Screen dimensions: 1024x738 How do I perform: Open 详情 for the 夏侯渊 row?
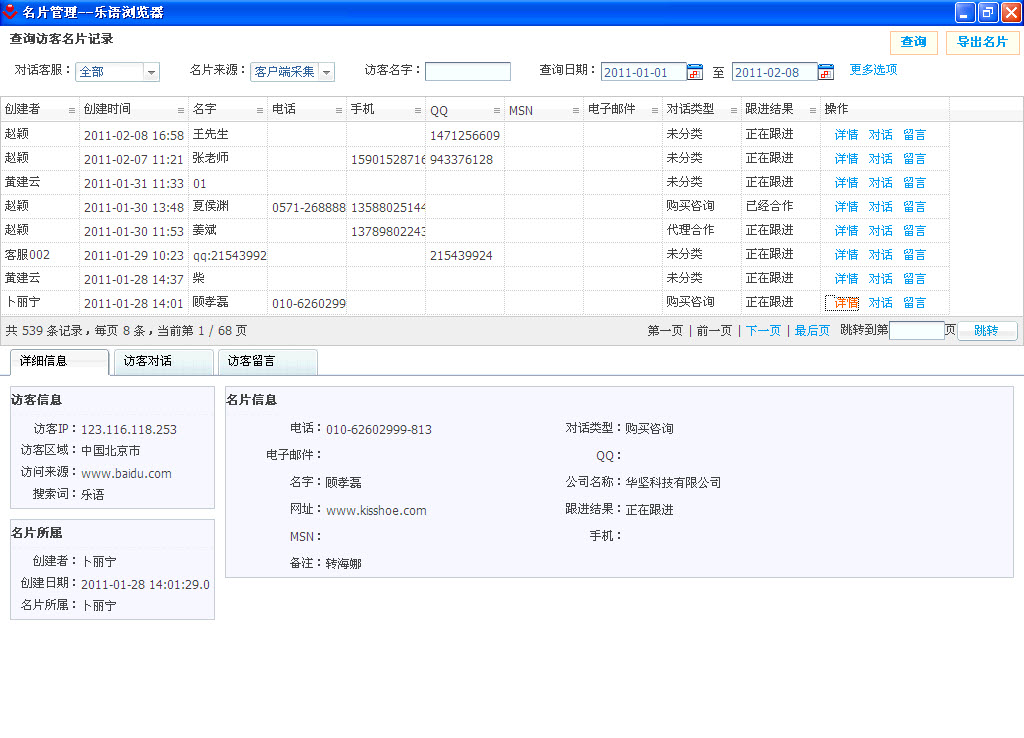[846, 206]
